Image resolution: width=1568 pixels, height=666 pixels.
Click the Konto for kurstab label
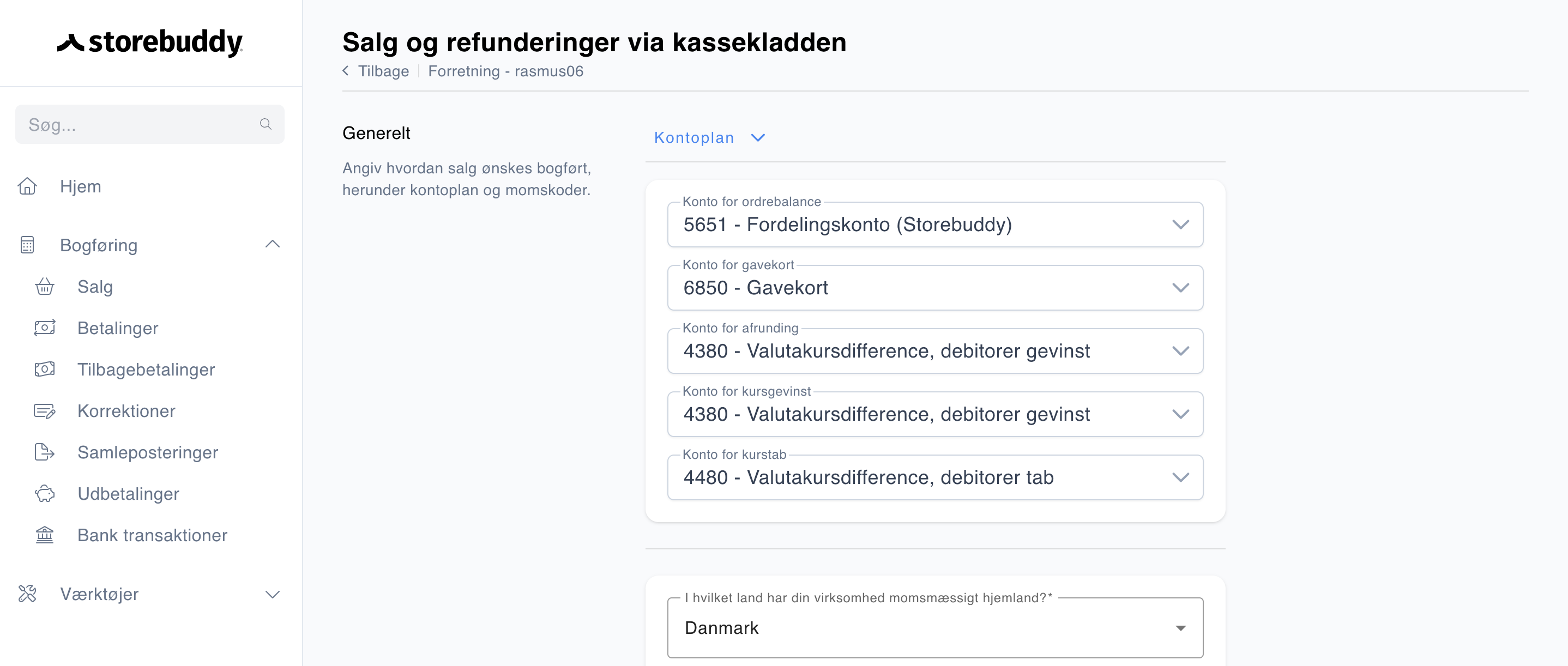[x=734, y=455]
